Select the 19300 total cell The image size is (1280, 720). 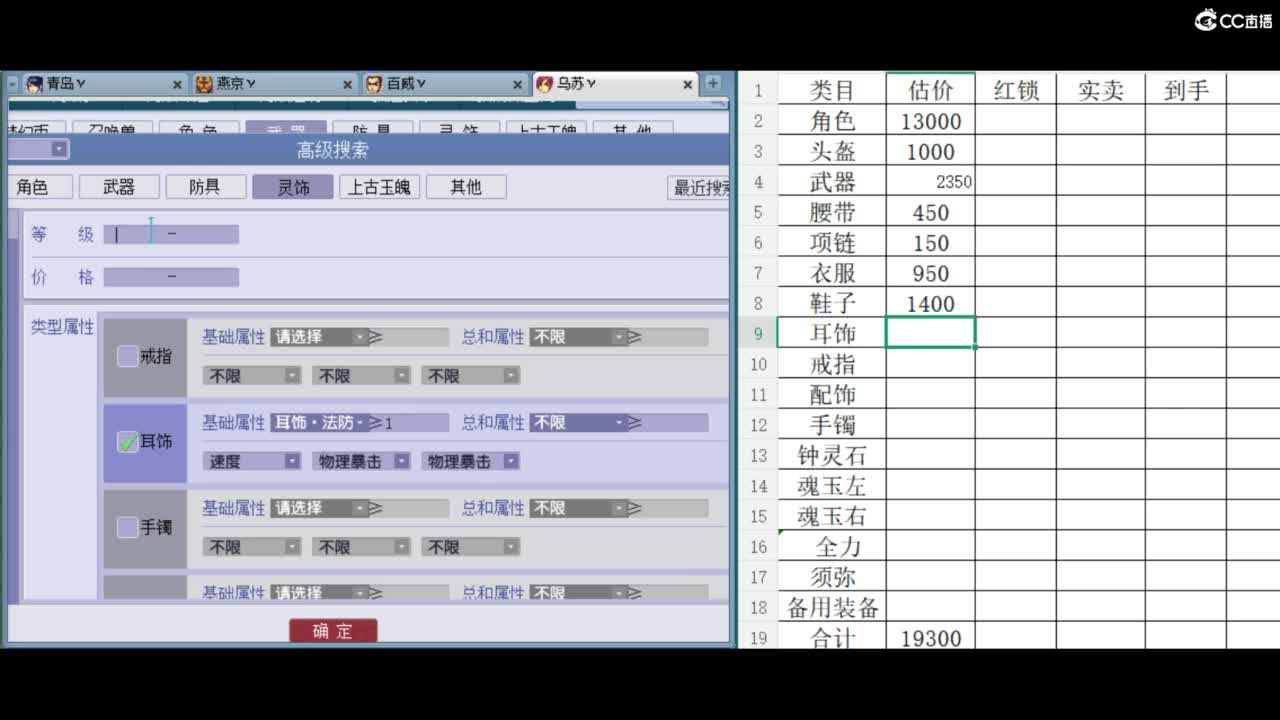[x=931, y=638]
